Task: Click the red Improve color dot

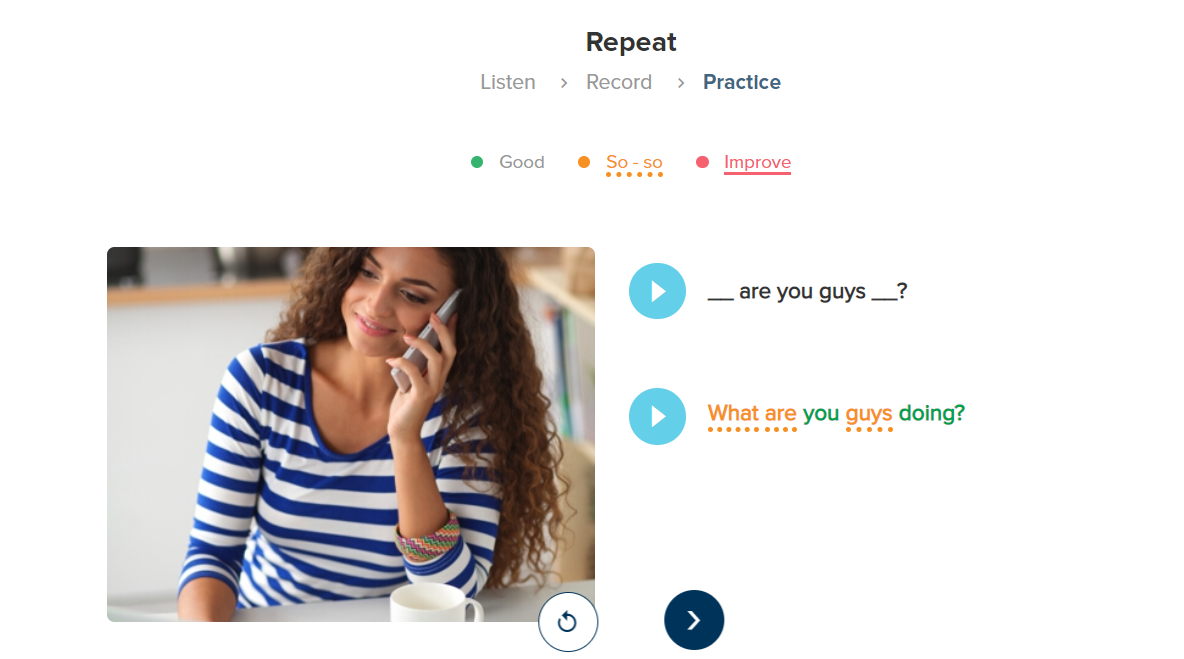Action: click(702, 162)
